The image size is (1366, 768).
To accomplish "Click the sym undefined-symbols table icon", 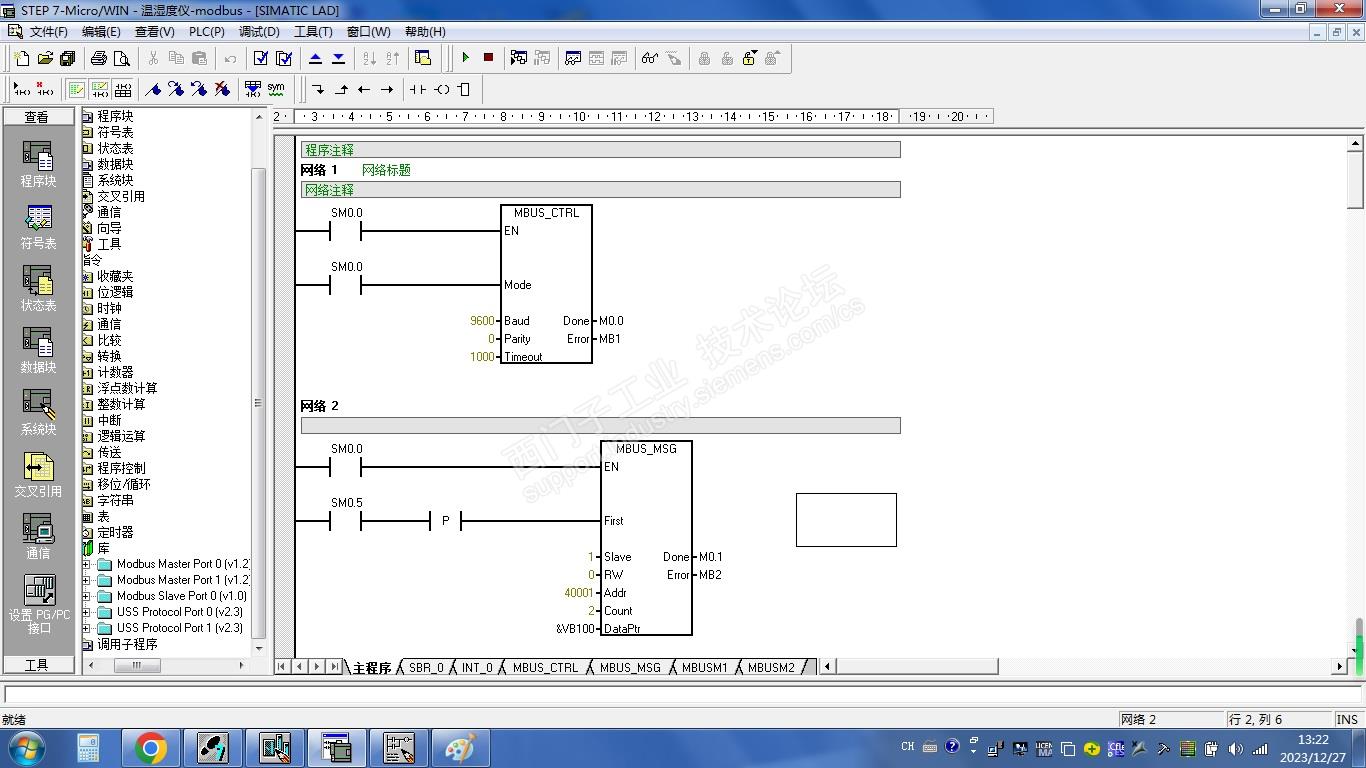I will [x=276, y=89].
